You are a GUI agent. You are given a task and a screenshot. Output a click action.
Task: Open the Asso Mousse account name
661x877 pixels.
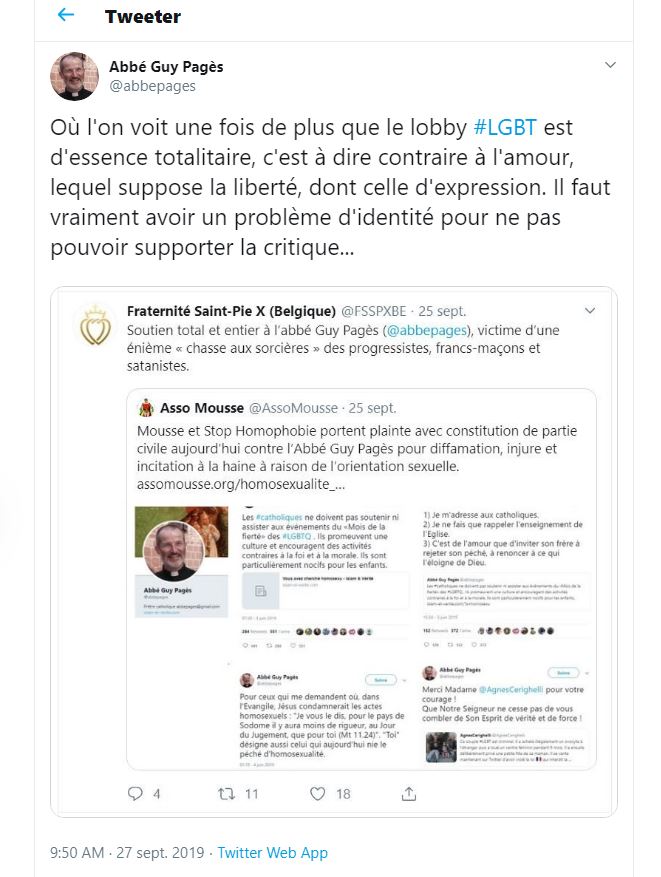pyautogui.click(x=202, y=408)
